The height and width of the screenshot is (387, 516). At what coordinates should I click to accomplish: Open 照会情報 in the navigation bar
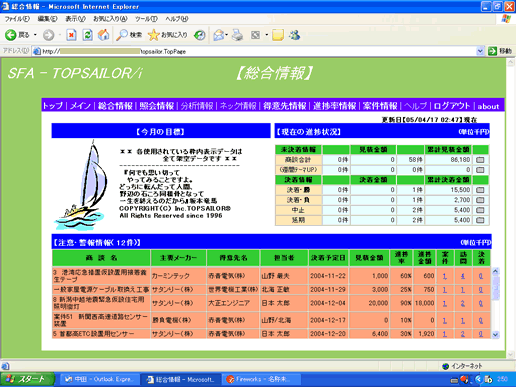[x=157, y=106]
